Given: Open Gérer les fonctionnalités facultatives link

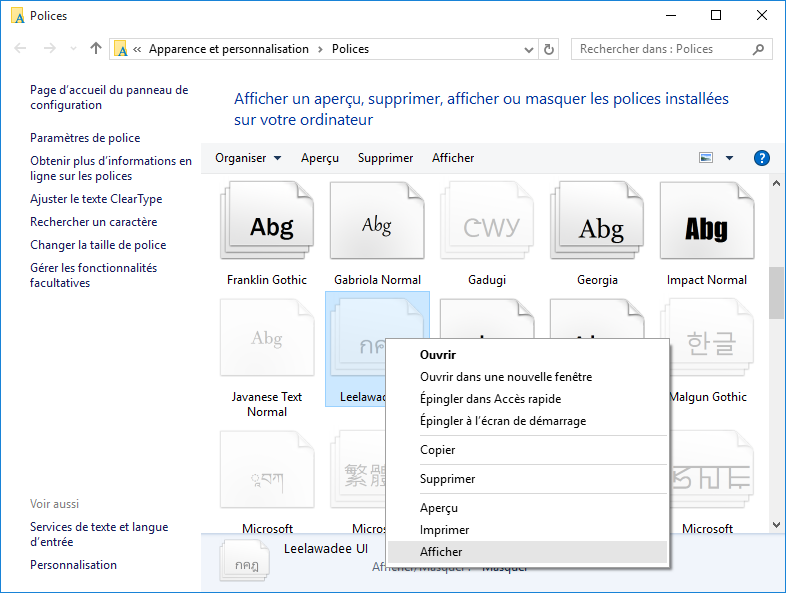Looking at the screenshot, I should pyautogui.click(x=94, y=275).
